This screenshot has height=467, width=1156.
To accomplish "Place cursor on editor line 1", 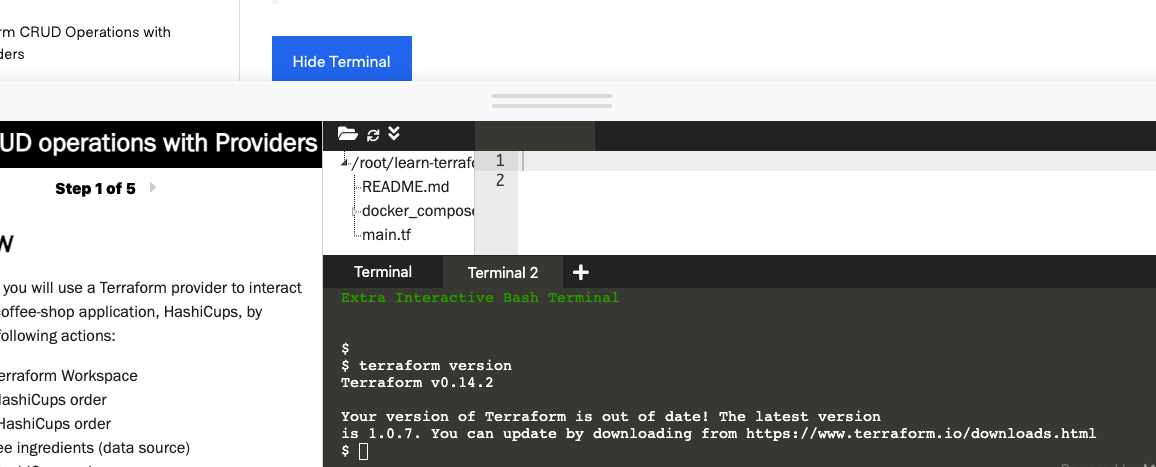I will [x=837, y=161].
